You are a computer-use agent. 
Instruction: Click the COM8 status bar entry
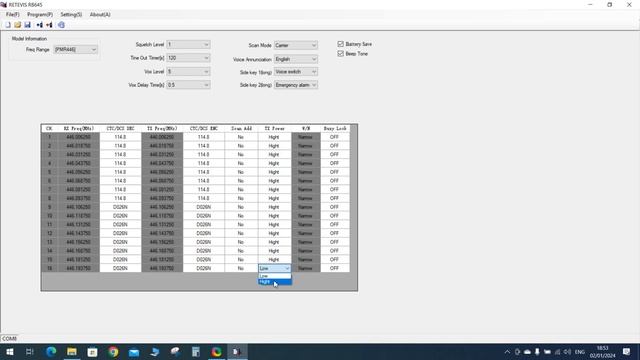point(9,339)
